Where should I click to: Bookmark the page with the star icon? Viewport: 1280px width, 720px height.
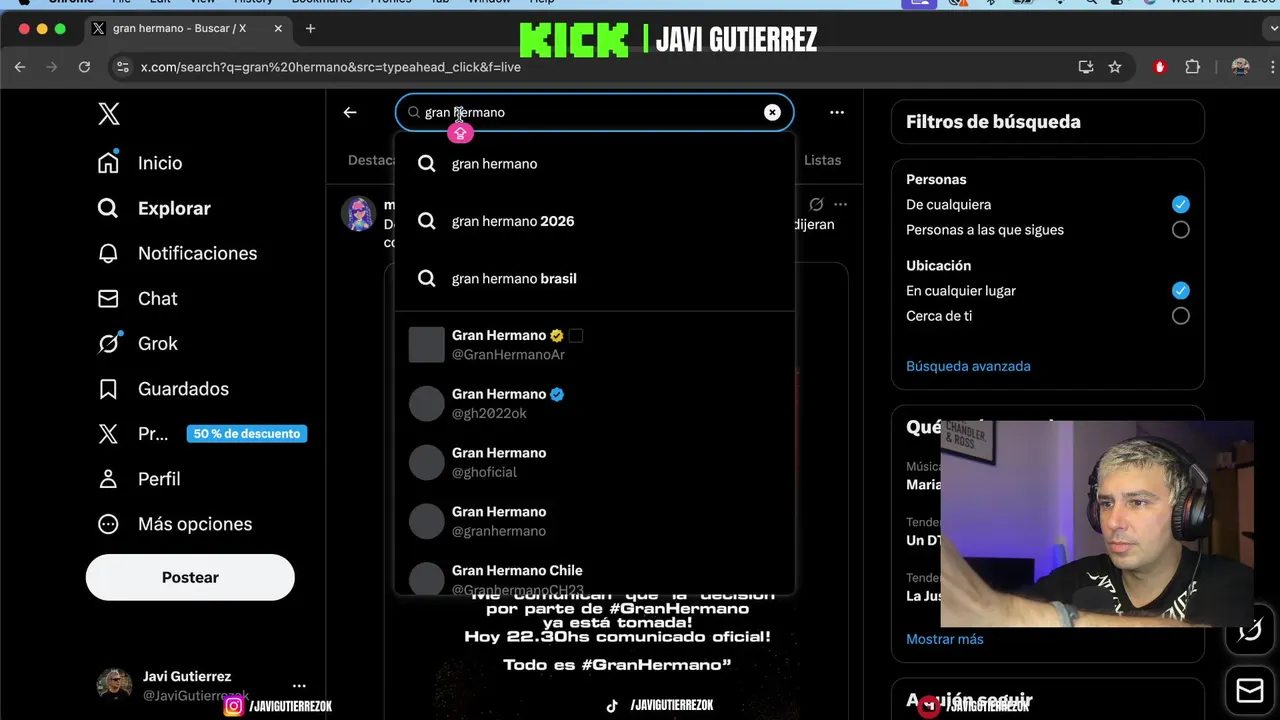tap(1115, 67)
